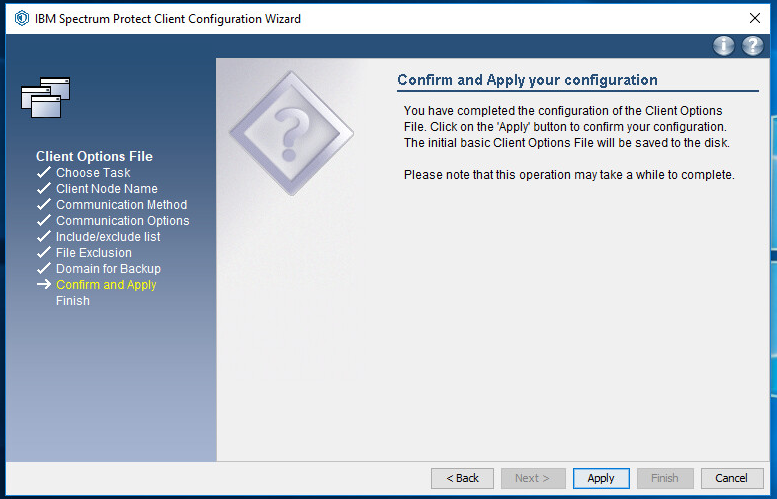Click the IBM Spectrum Protect title bar icon
The image size is (777, 499).
(x=21, y=18)
